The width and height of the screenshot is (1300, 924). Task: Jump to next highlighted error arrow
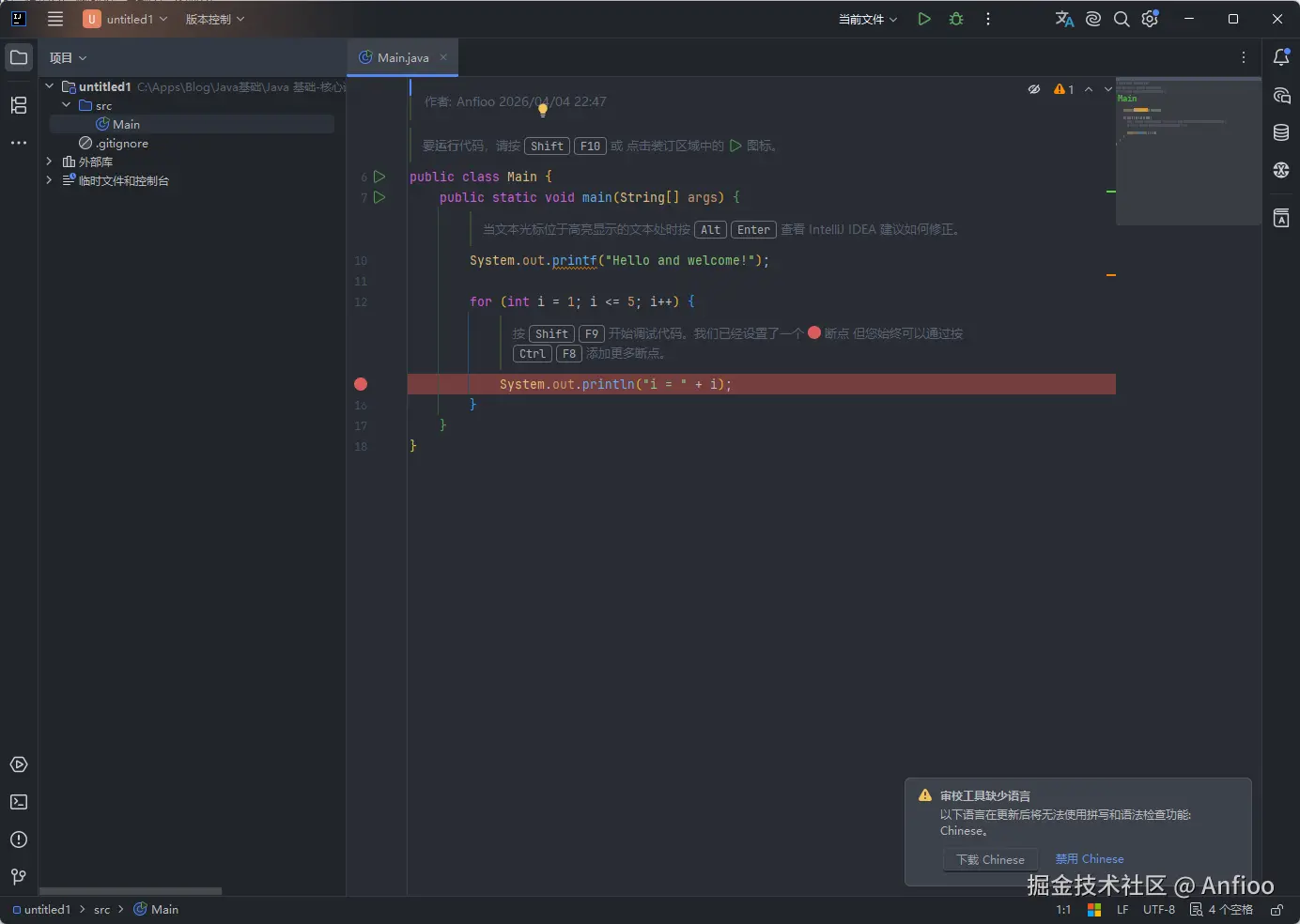[1107, 89]
